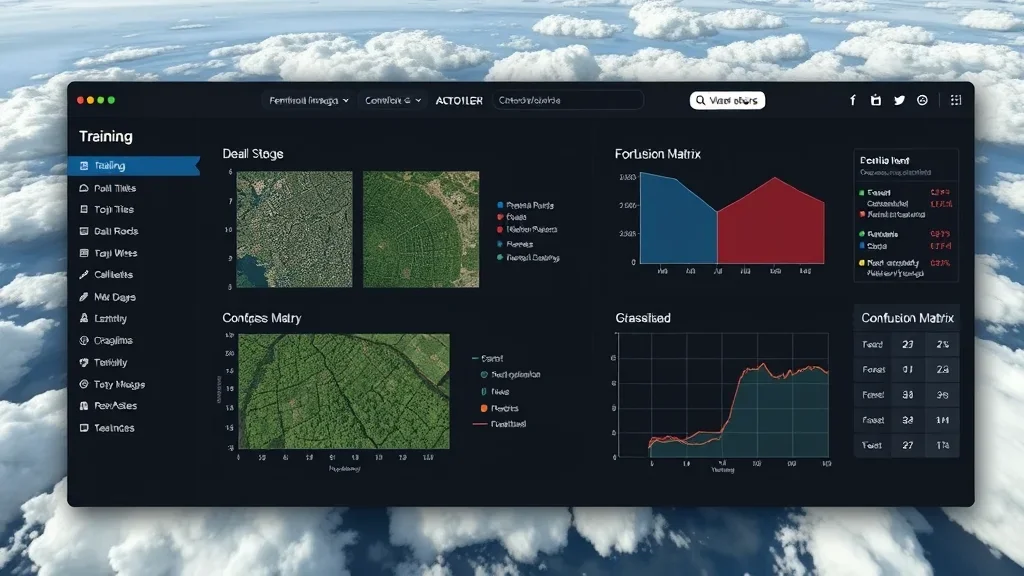The image size is (1024, 576).
Task: Click the top blue swatch in the Deall Stage legend
Action: point(500,205)
